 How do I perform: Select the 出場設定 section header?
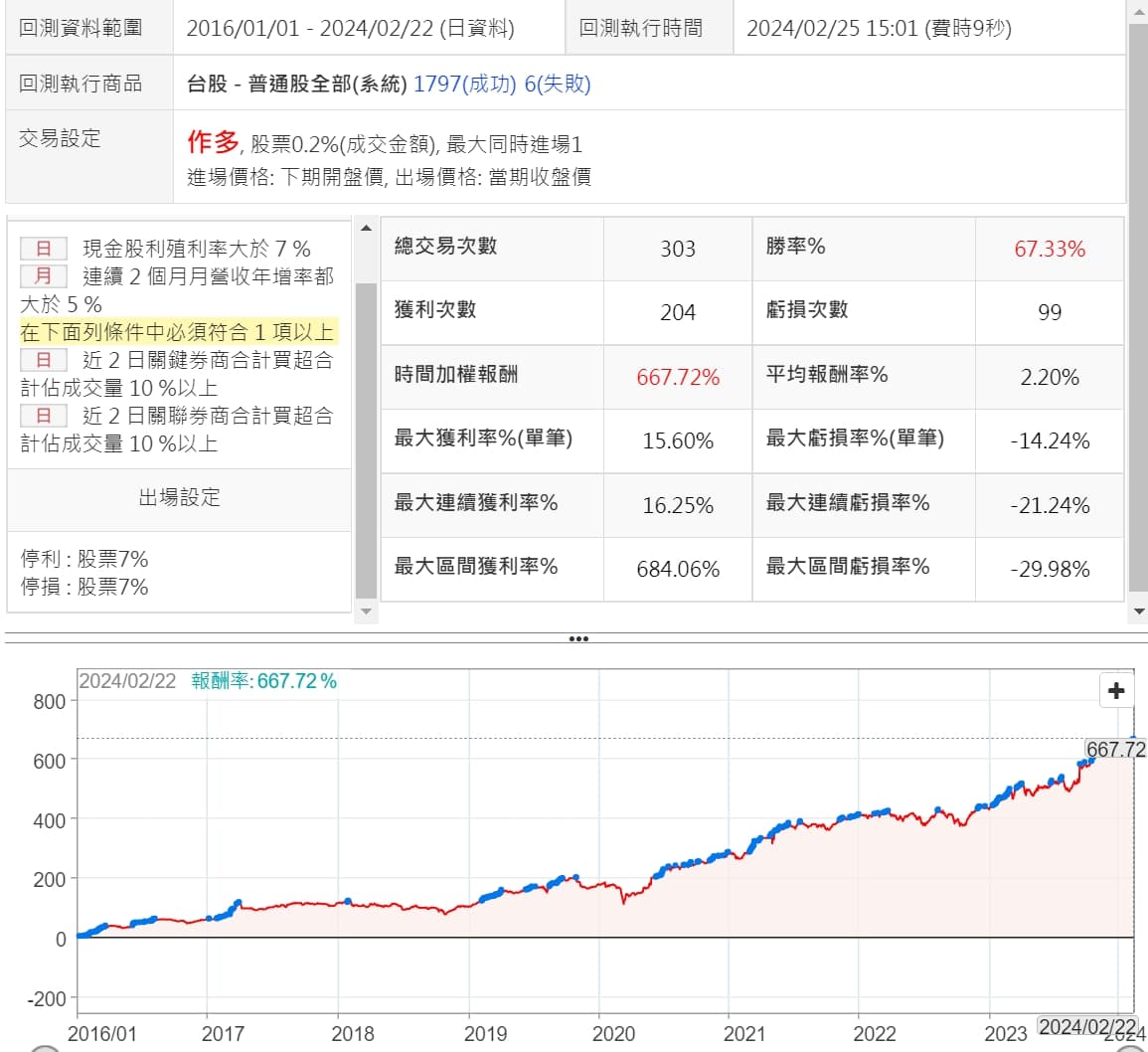(x=179, y=497)
